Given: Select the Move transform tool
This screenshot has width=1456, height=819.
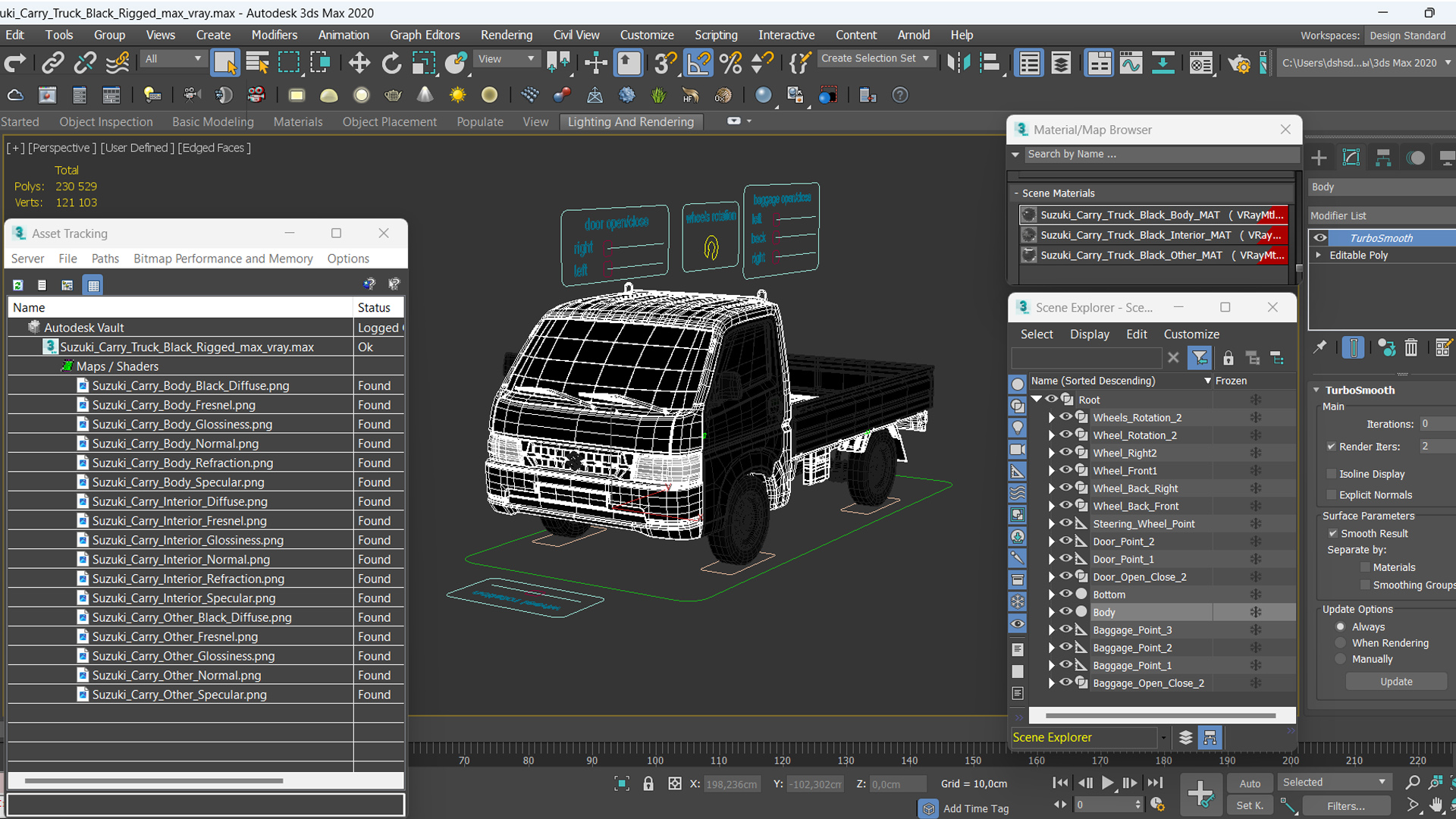Looking at the screenshot, I should (x=359, y=63).
